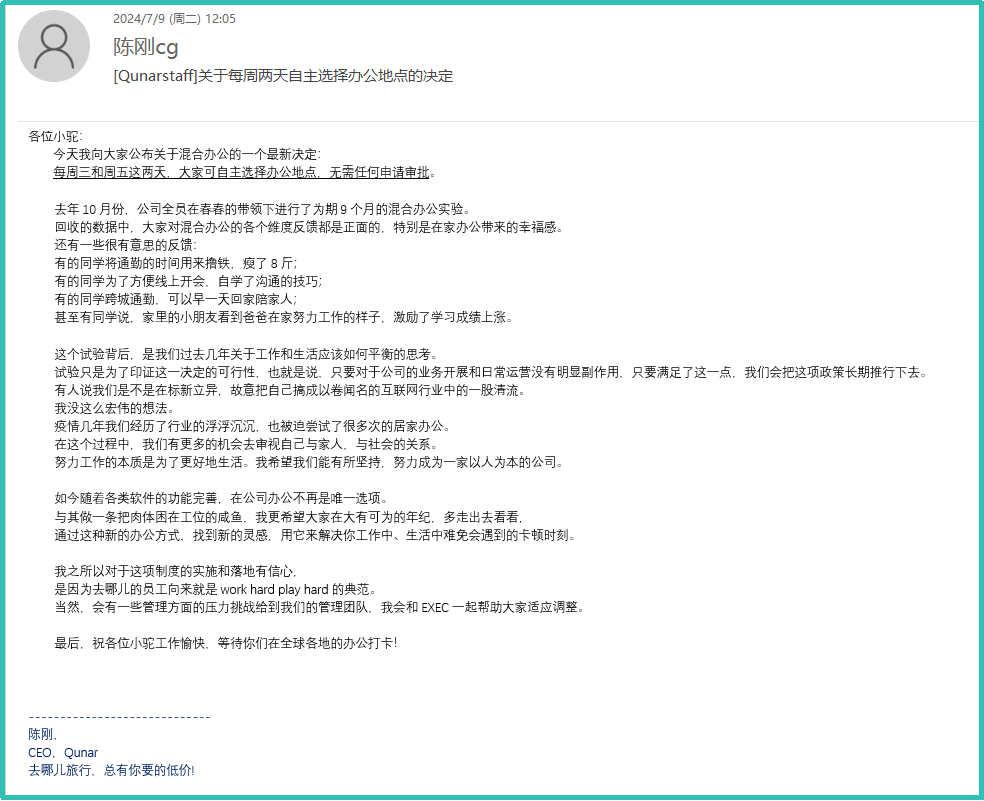Click the 去哪儿旅行 slogan in signature

pos(112,770)
